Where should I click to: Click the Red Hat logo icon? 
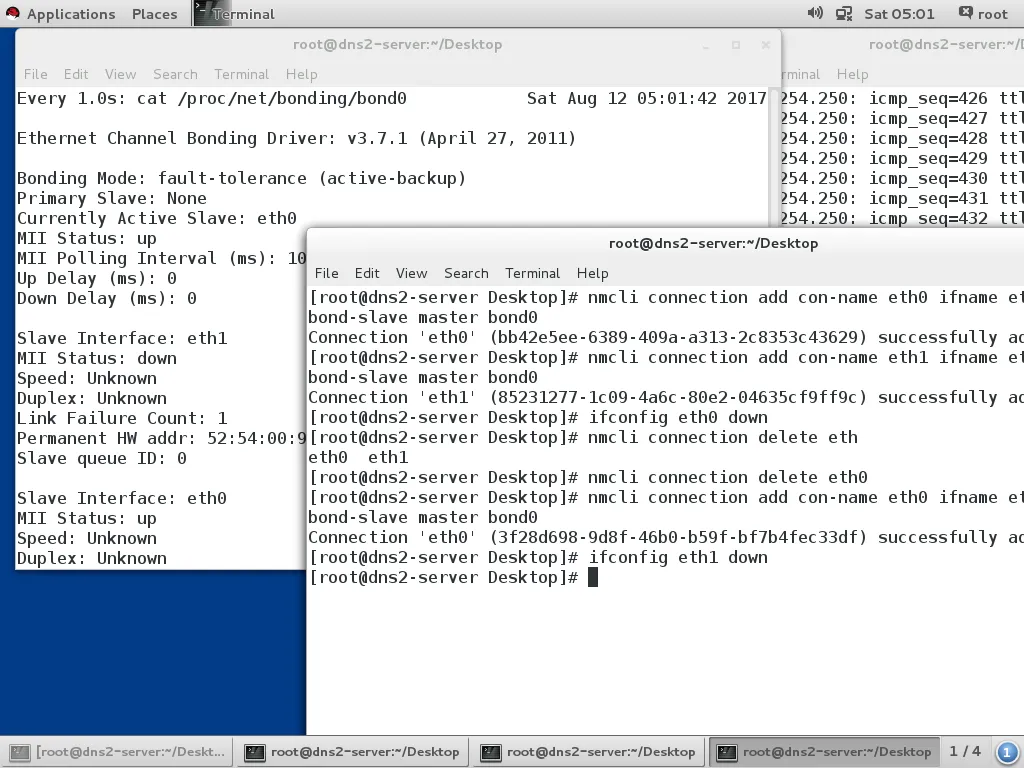tap(12, 13)
